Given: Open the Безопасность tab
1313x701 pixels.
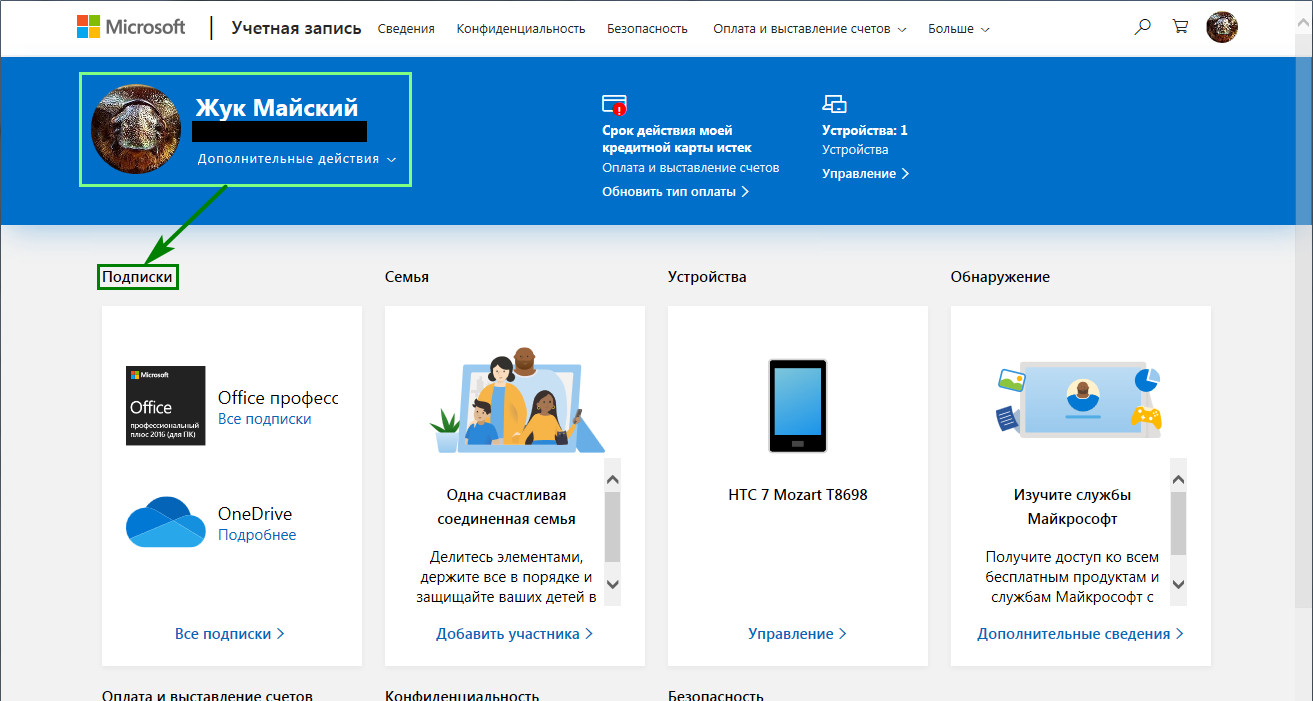Looking at the screenshot, I should [x=647, y=29].
